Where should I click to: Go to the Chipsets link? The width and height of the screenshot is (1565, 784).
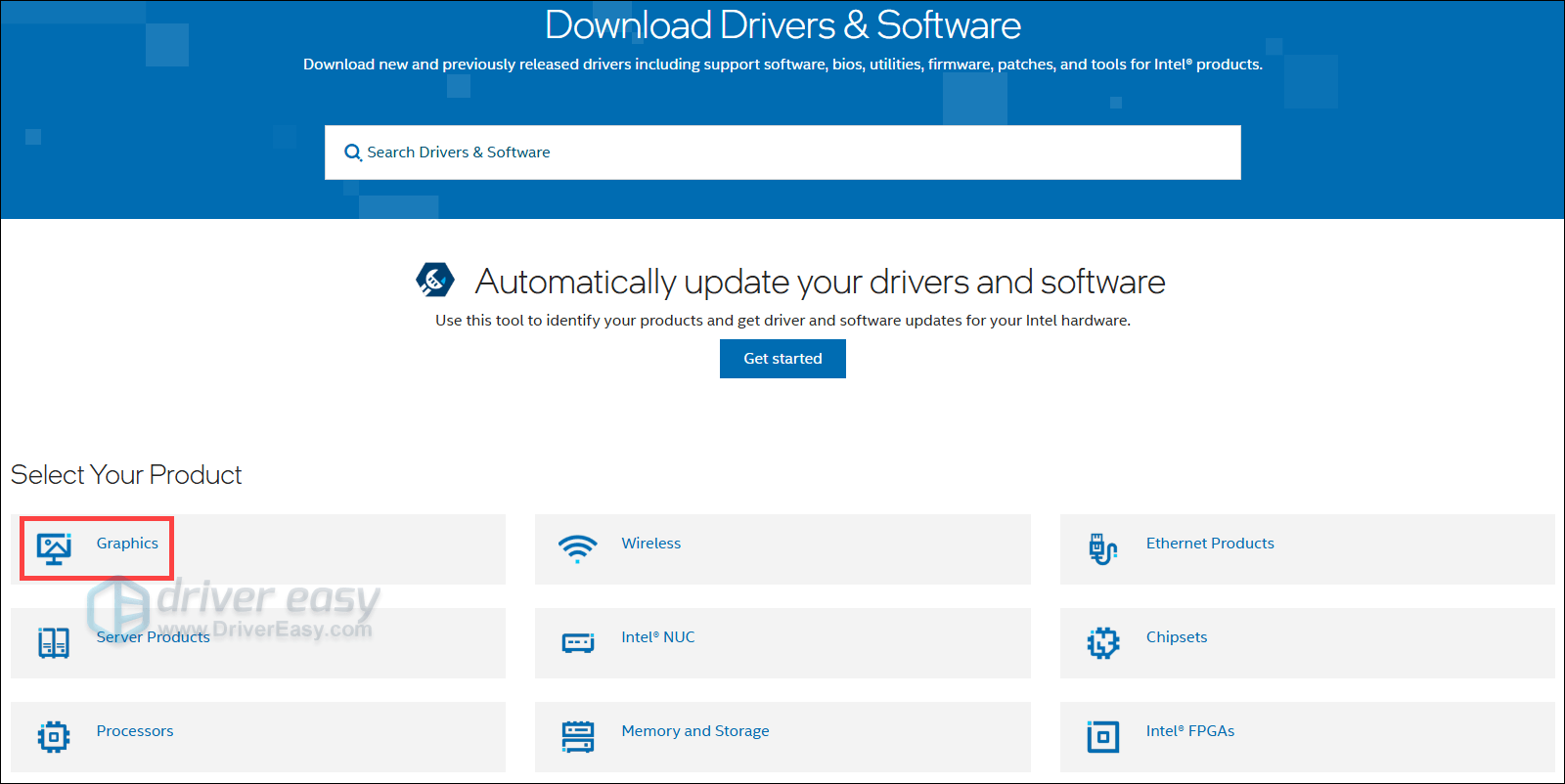point(1176,637)
